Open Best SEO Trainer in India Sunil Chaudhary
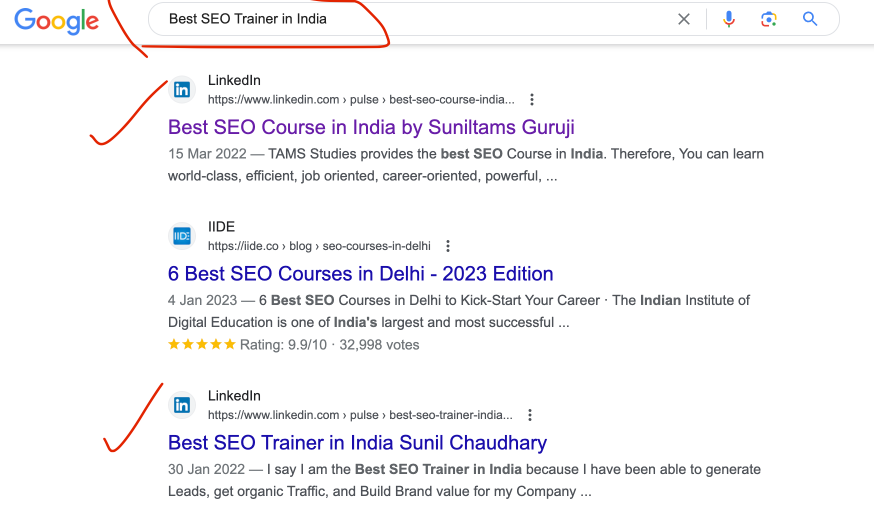The height and width of the screenshot is (528, 874). point(357,443)
